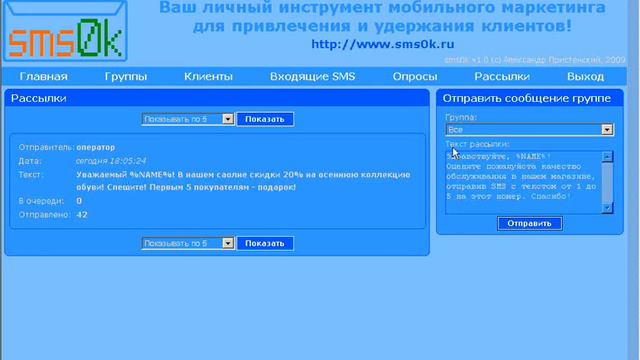Open the Группы menu item
640x360 pixels.
tap(126, 76)
